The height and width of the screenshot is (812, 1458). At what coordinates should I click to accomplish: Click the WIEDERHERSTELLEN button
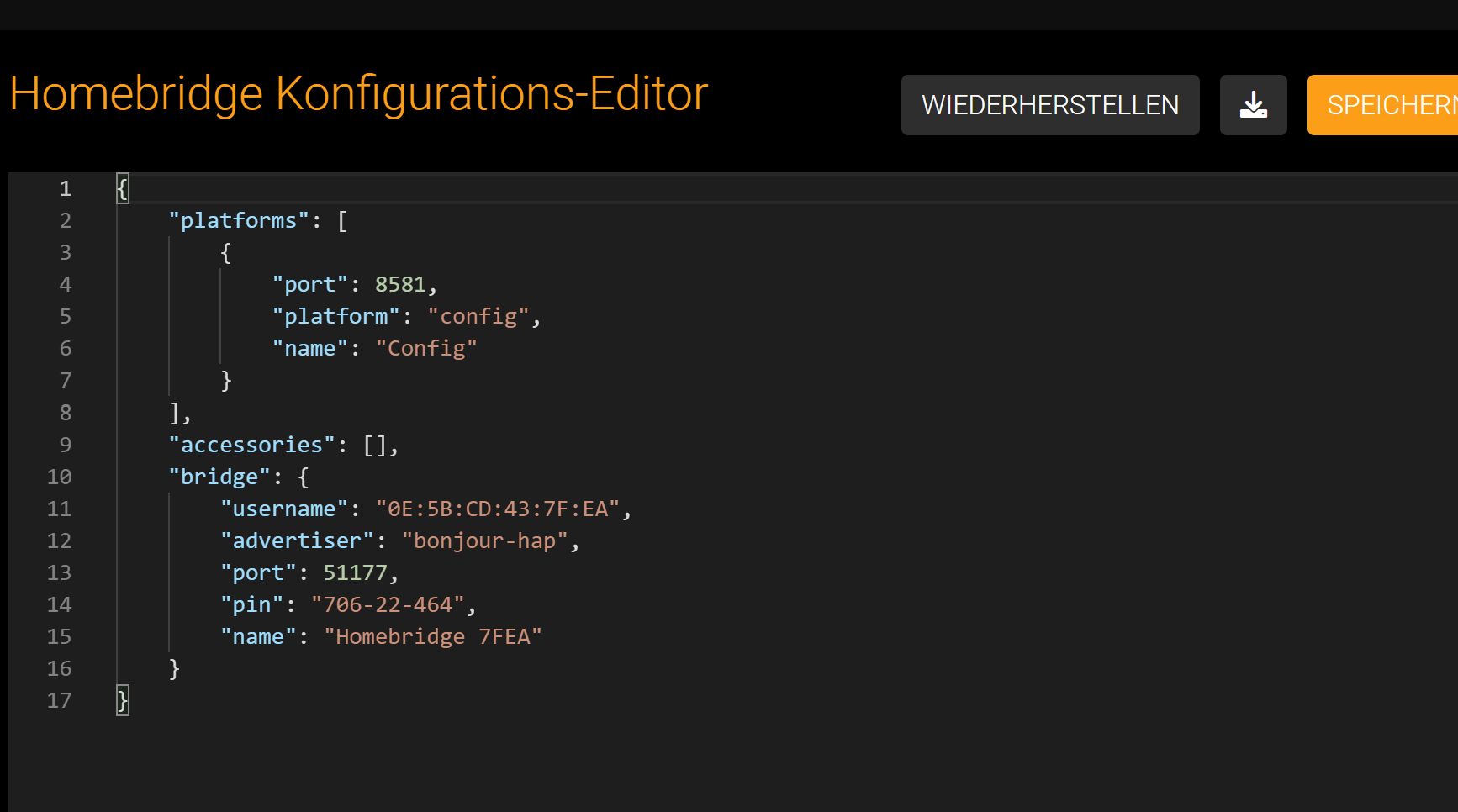pos(1049,105)
